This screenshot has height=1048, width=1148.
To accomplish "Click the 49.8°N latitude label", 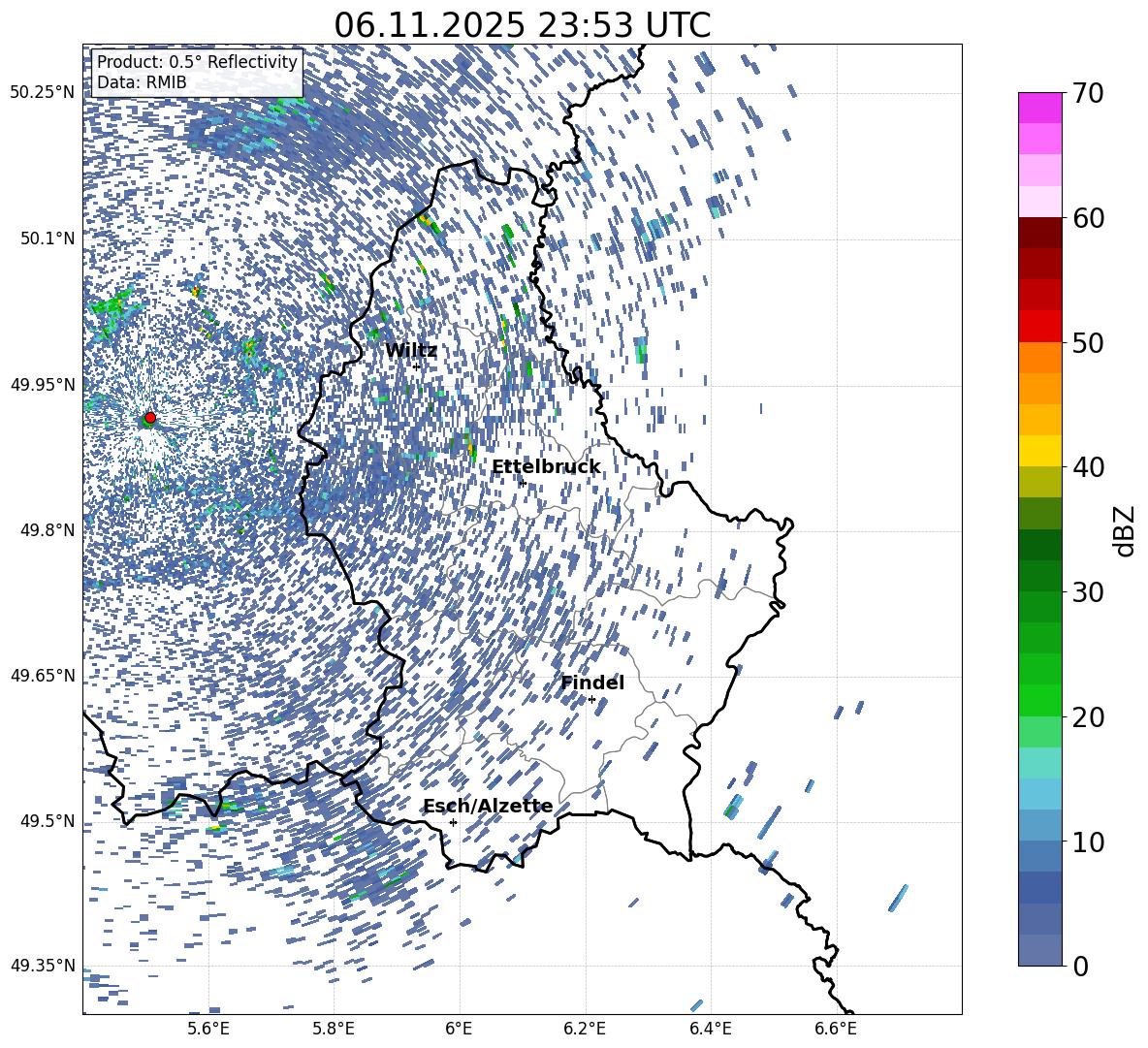I will click(47, 530).
